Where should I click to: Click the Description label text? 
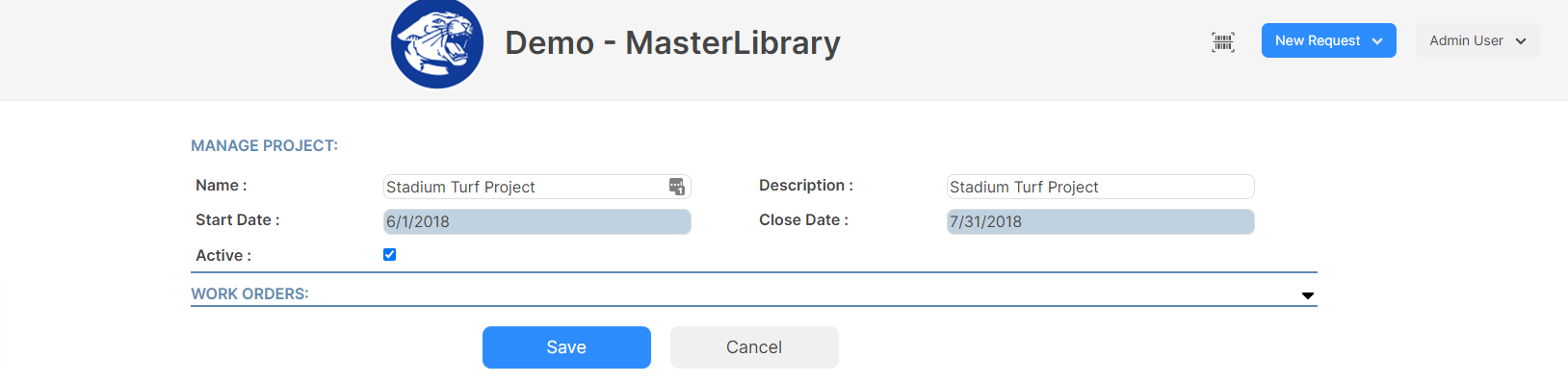click(806, 186)
